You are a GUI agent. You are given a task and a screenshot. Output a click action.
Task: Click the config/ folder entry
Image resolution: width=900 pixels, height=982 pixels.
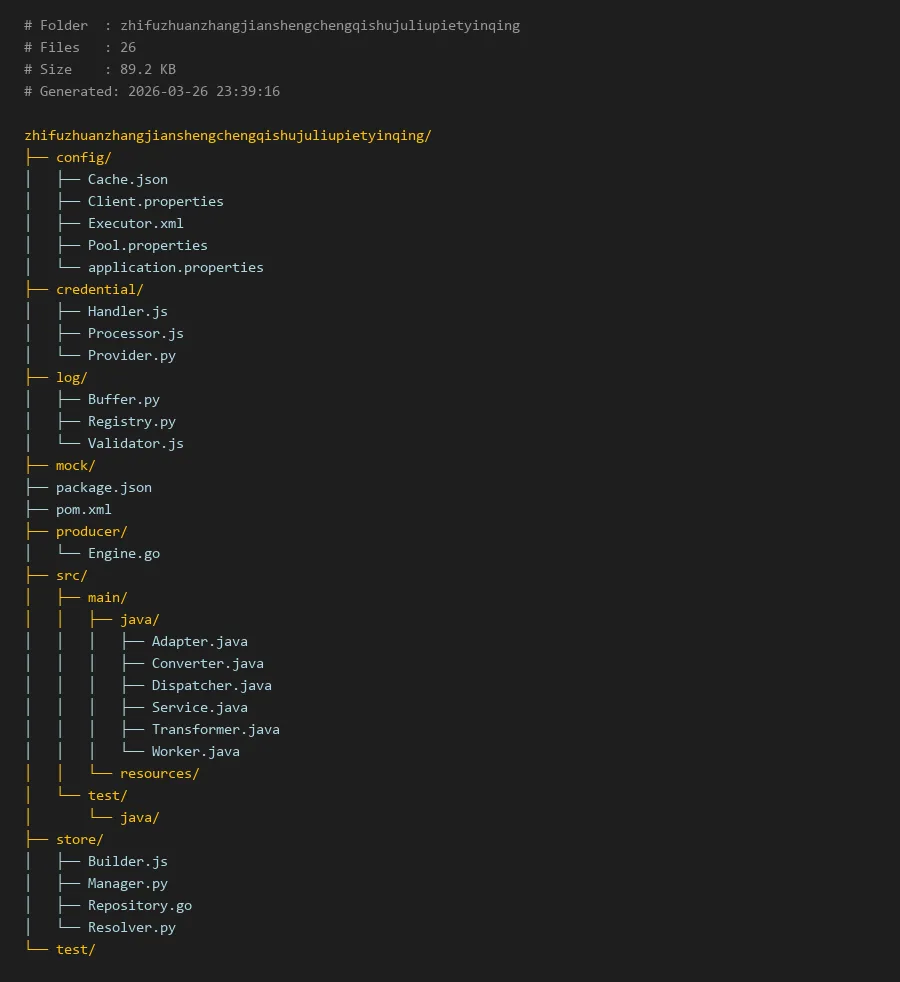click(83, 157)
